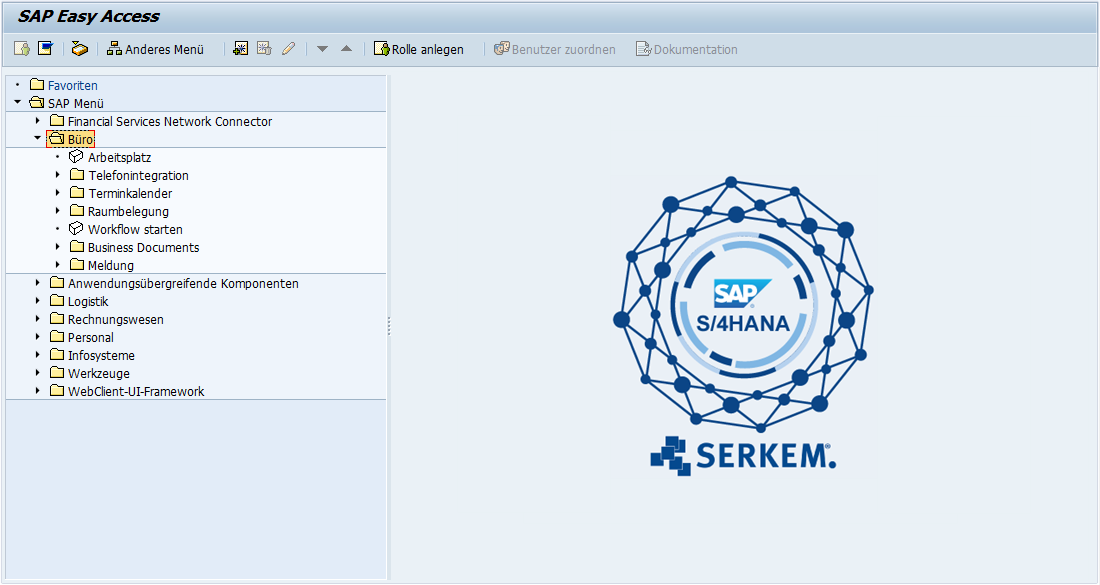Select the Werkzeuge folder label

tap(98, 374)
